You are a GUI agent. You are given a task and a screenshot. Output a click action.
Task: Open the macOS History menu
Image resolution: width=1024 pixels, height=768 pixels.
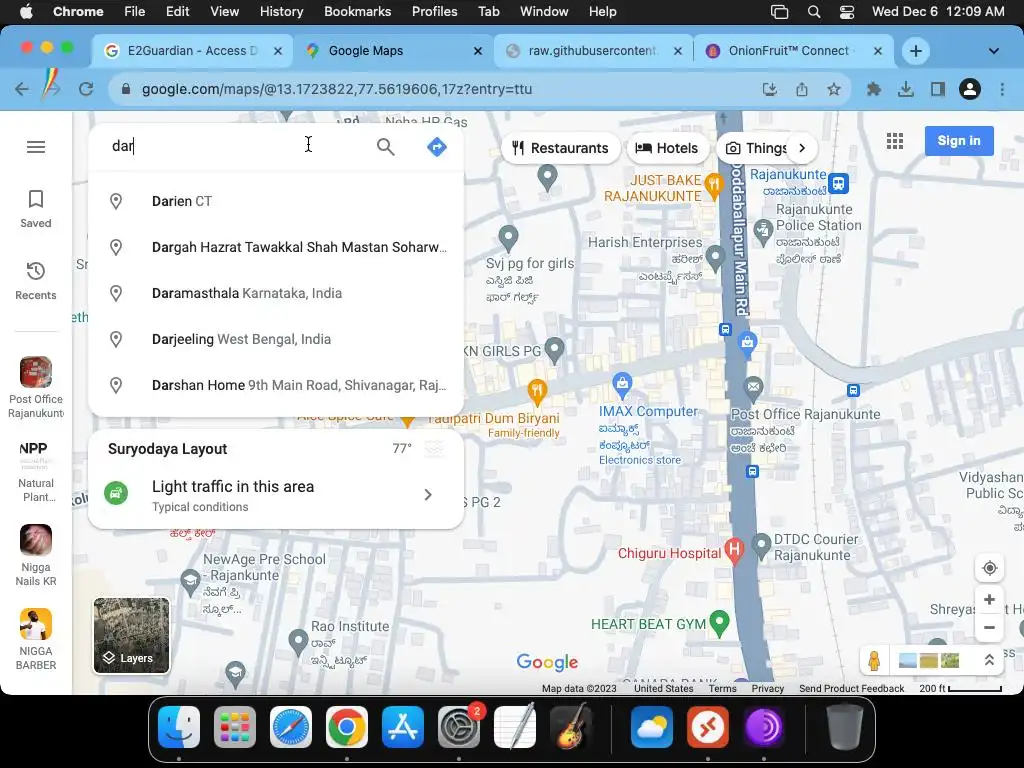281,12
